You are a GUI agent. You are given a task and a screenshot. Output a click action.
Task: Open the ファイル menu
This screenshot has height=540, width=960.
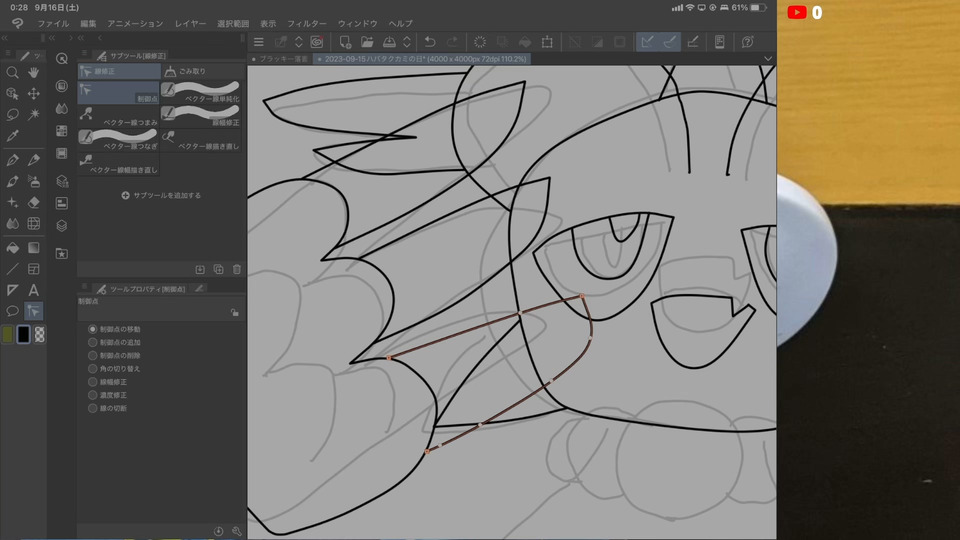tap(53, 23)
